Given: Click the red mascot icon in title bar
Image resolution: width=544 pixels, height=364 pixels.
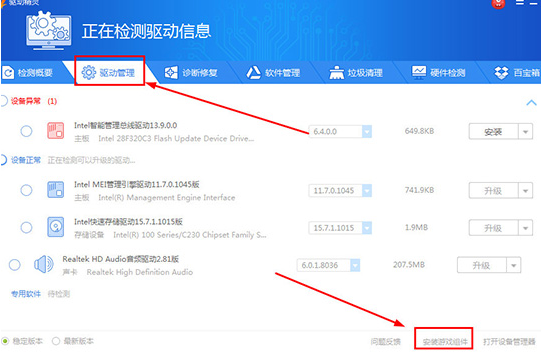Looking at the screenshot, I should tap(498, 4).
